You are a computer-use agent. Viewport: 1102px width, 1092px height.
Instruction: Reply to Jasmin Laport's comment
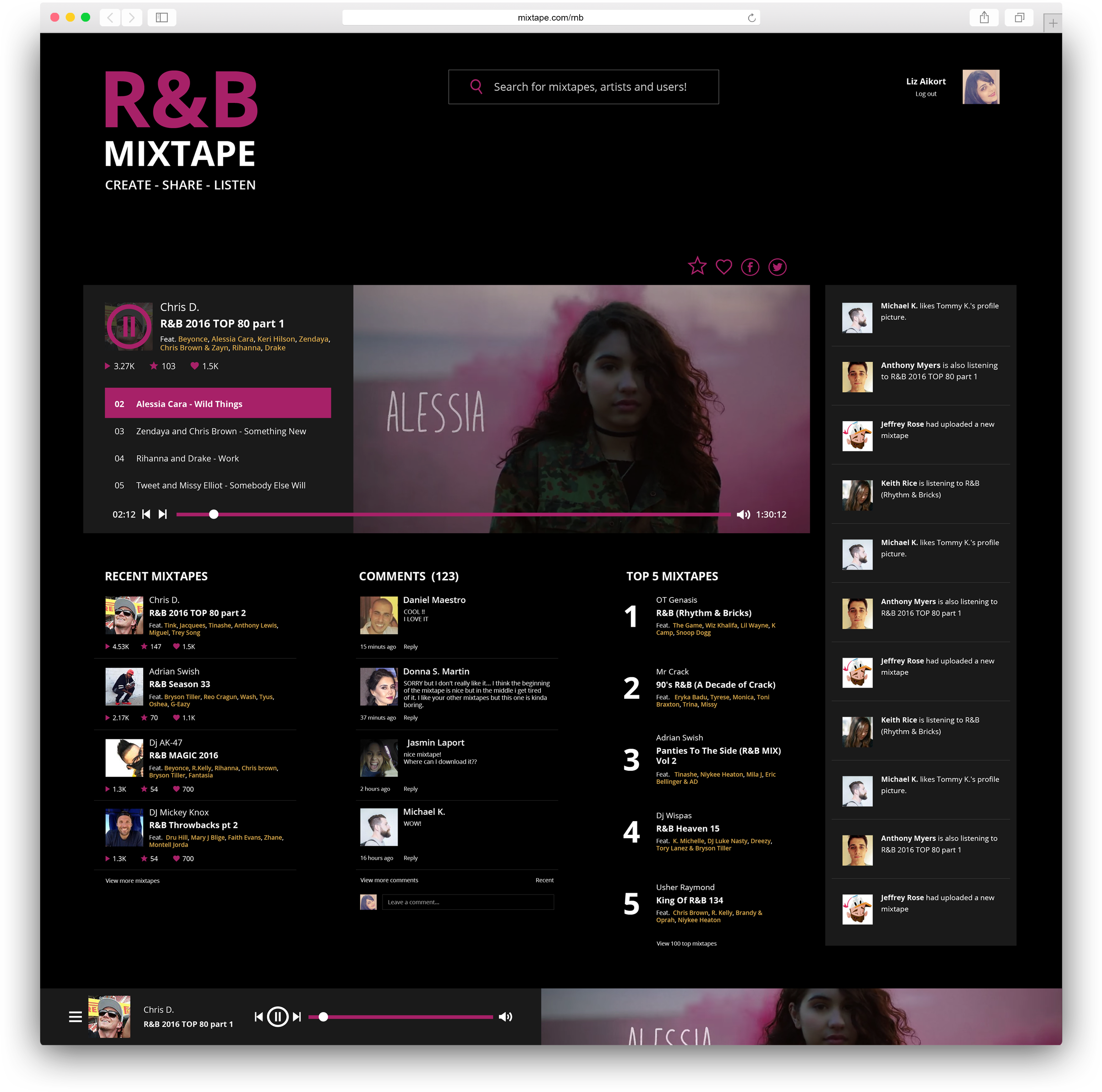click(411, 788)
